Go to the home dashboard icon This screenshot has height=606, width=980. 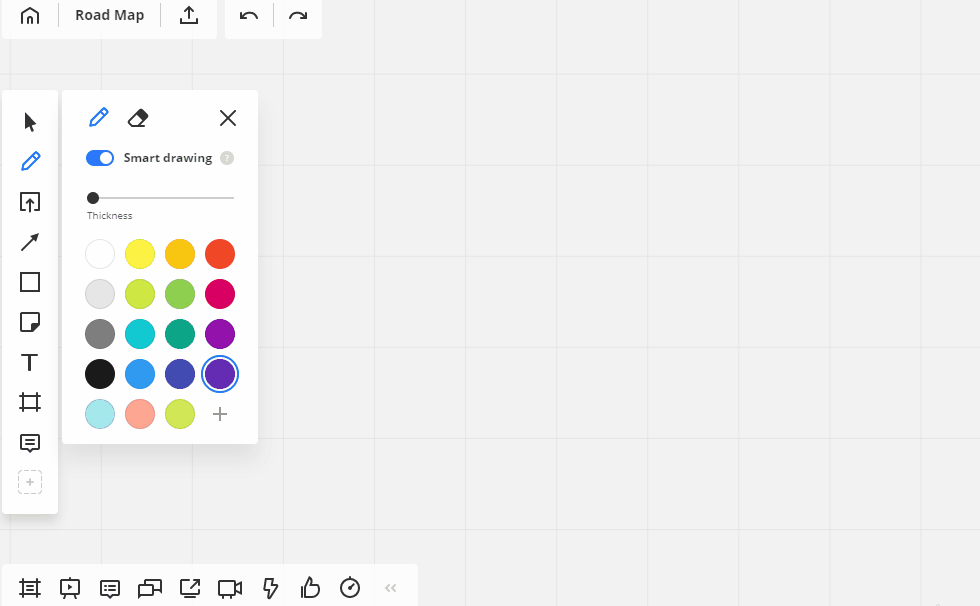pos(29,15)
